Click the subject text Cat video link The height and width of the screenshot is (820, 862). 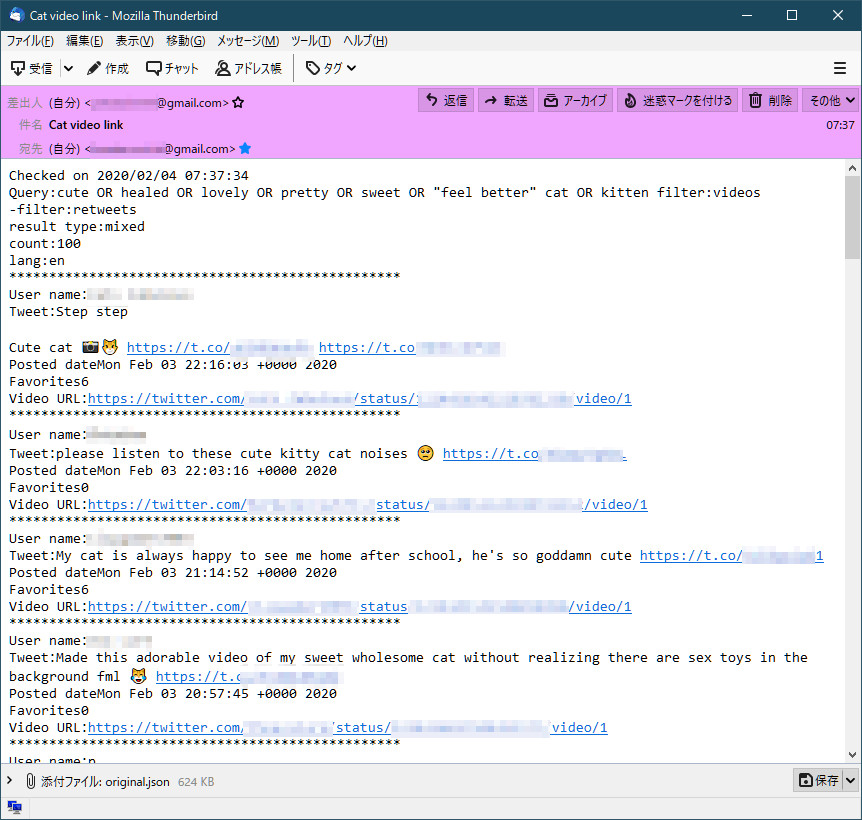coord(86,125)
